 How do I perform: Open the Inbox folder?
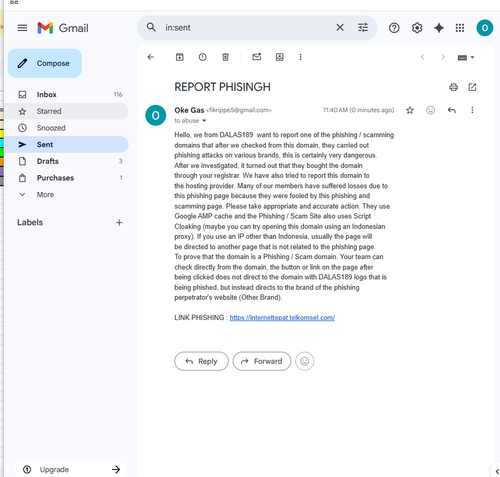coord(67,95)
